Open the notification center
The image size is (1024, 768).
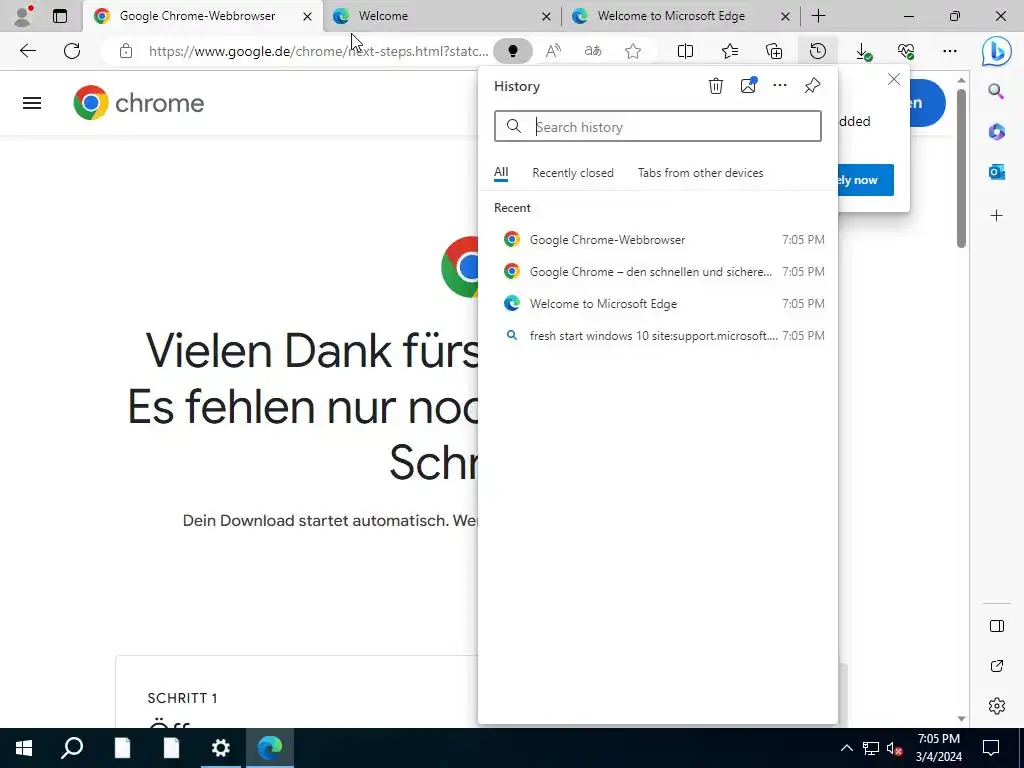991,748
